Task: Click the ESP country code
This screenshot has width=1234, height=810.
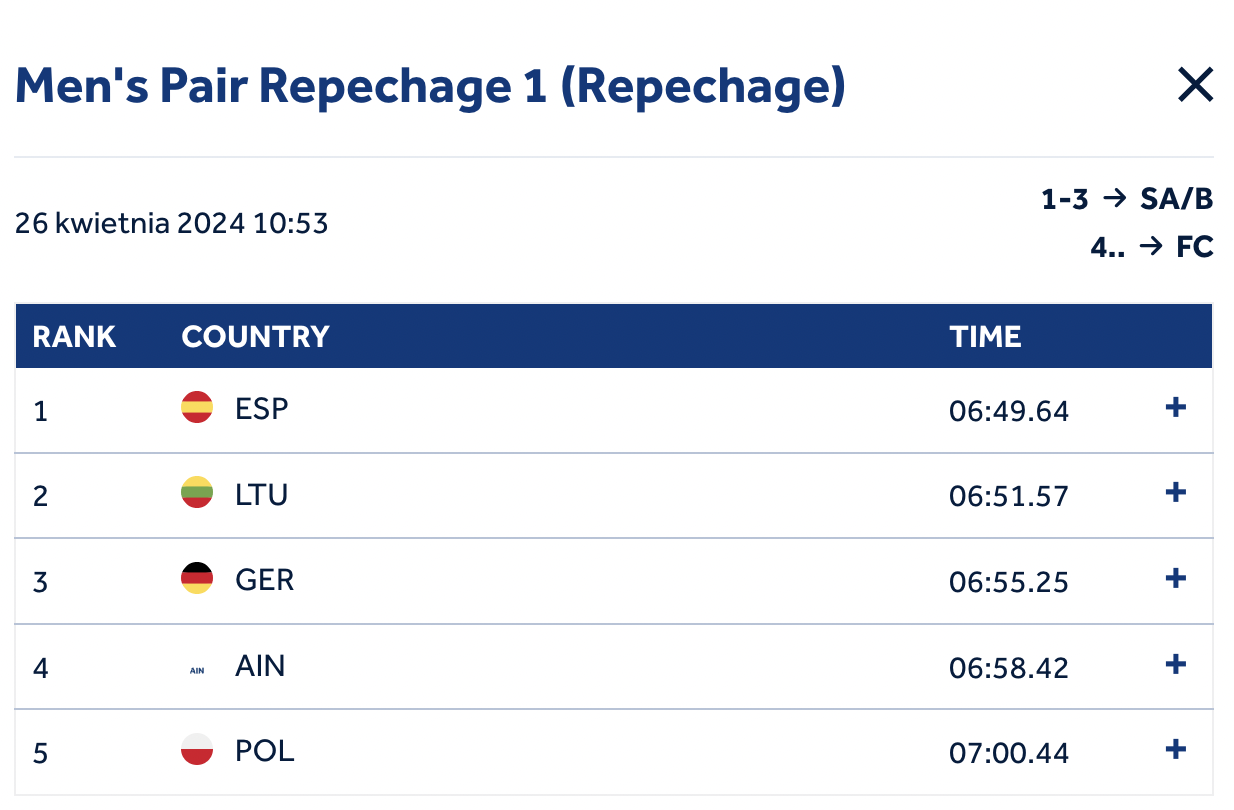Action: point(262,409)
